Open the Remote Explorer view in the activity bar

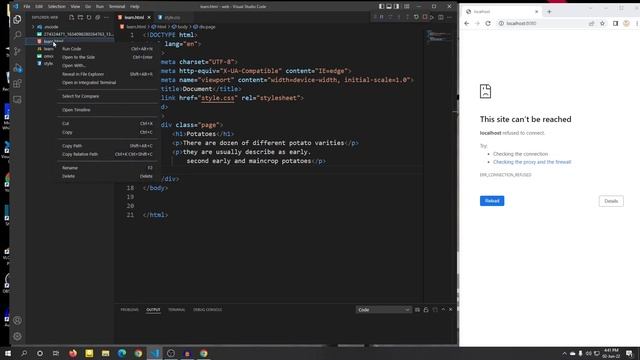[x=17, y=100]
